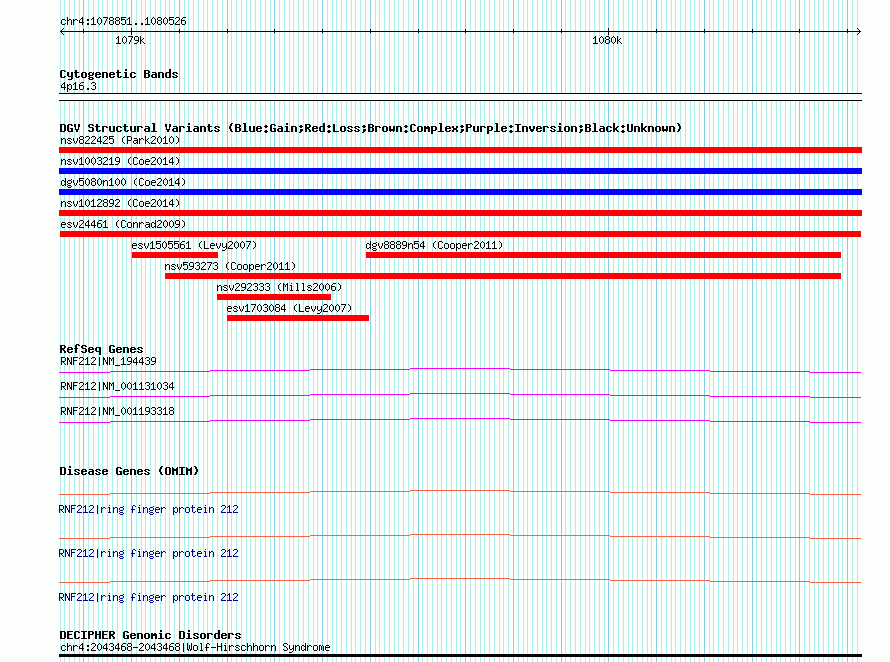
Task: Click the left arrowhead of the ruler
Action: tap(62, 32)
